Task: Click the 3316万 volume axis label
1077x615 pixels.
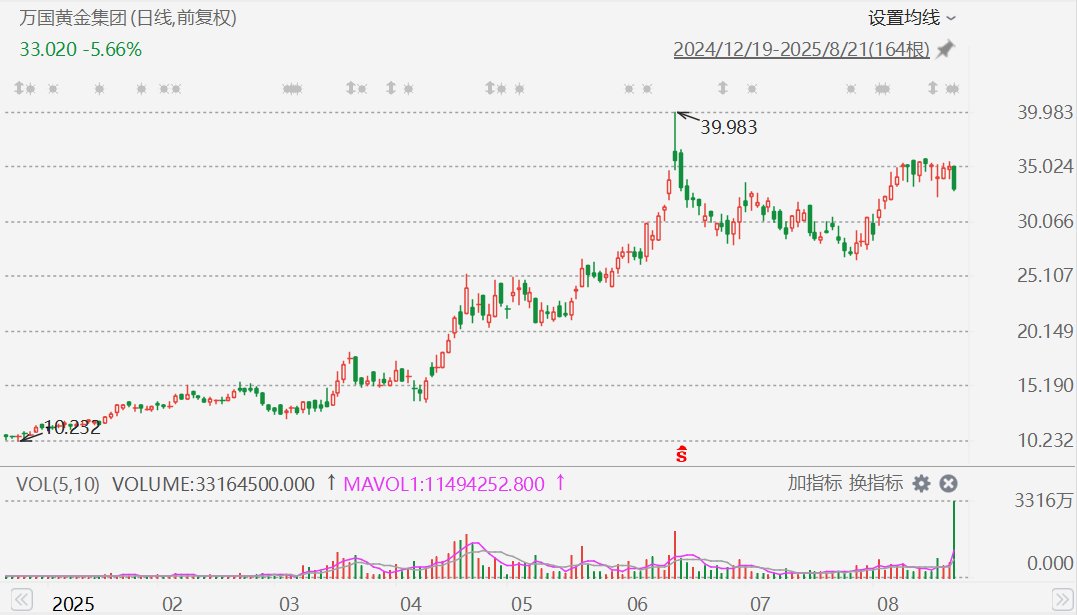Action: [x=1043, y=500]
